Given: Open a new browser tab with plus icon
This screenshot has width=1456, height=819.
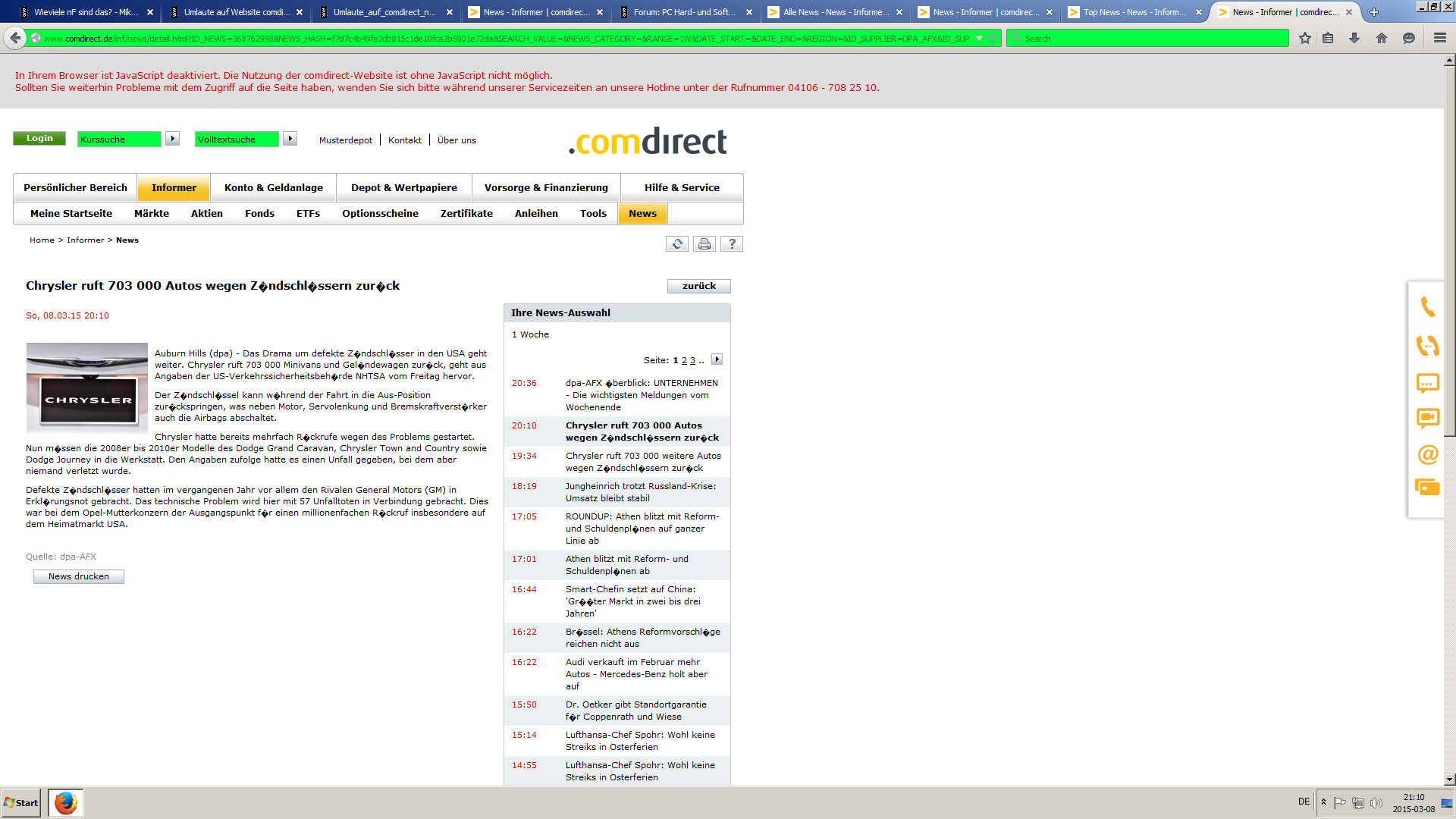Looking at the screenshot, I should (1374, 12).
